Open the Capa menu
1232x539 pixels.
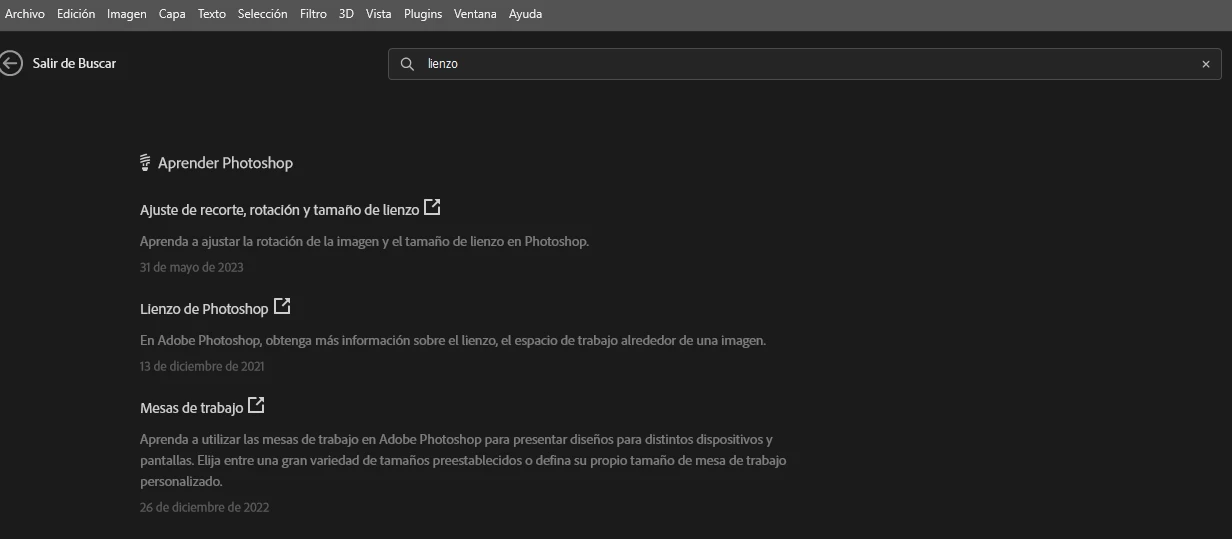point(172,14)
